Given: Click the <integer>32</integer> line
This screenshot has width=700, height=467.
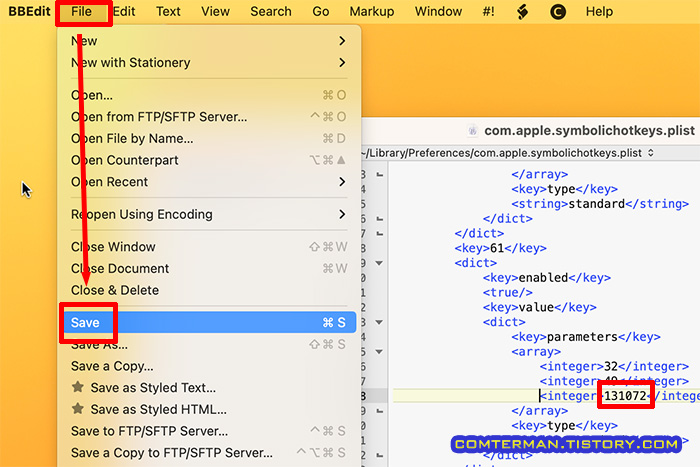Looking at the screenshot, I should pos(614,367).
